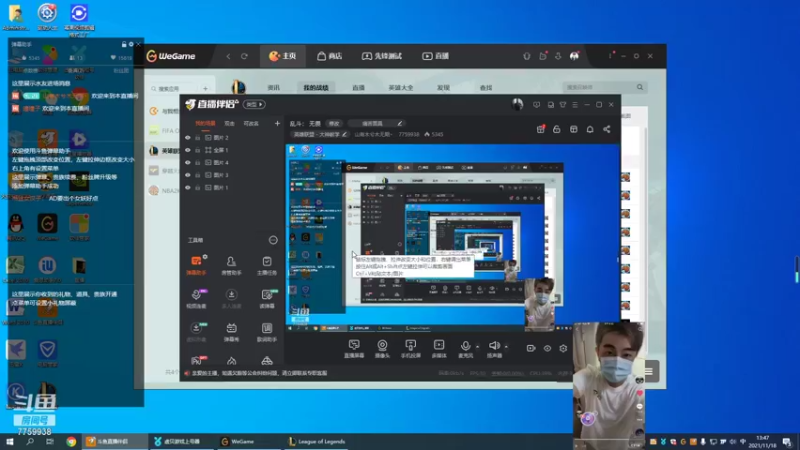This screenshot has height=450, width=800.
Task: Click the record camera icon in bottom control bar
Action: [x=531, y=348]
